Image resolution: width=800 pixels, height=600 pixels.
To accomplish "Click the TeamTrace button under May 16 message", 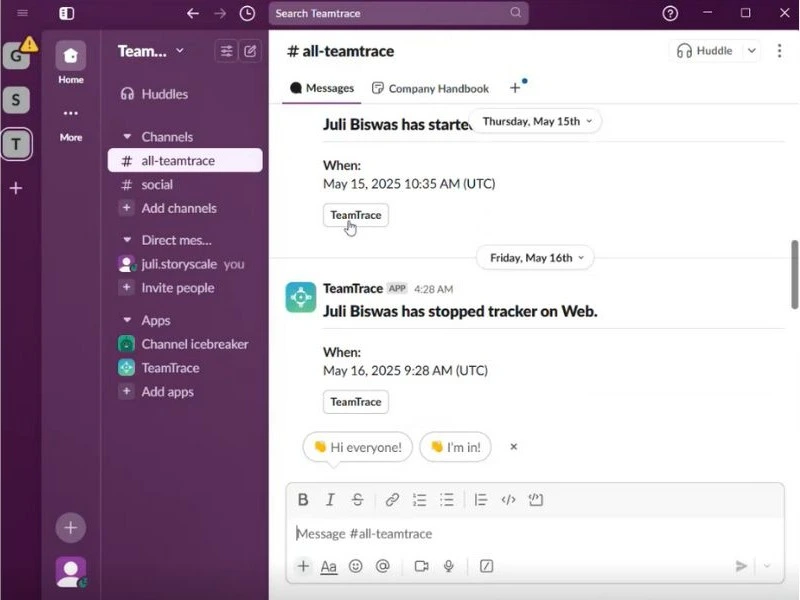I will [356, 402].
